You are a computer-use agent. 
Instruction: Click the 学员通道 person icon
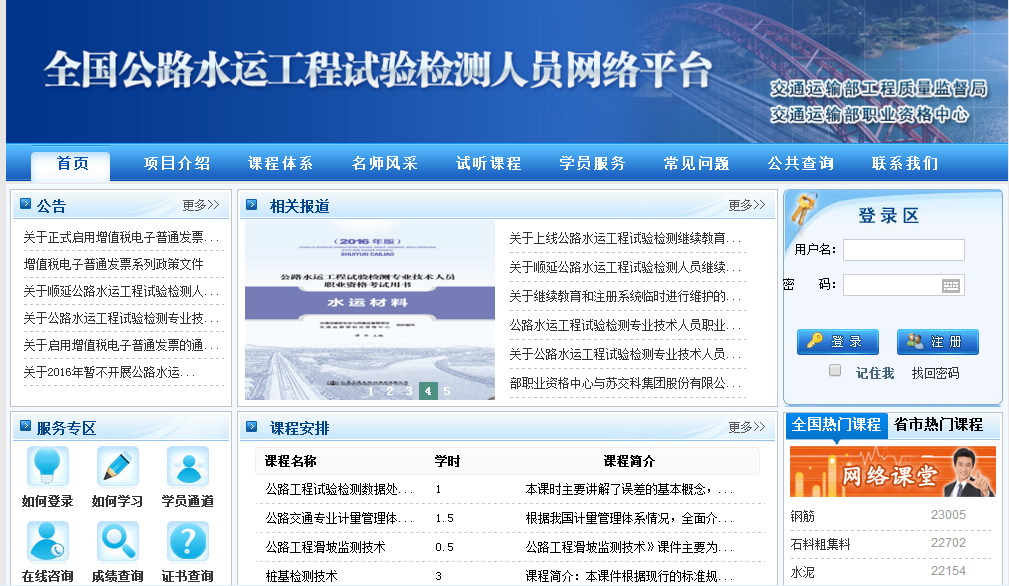click(187, 466)
